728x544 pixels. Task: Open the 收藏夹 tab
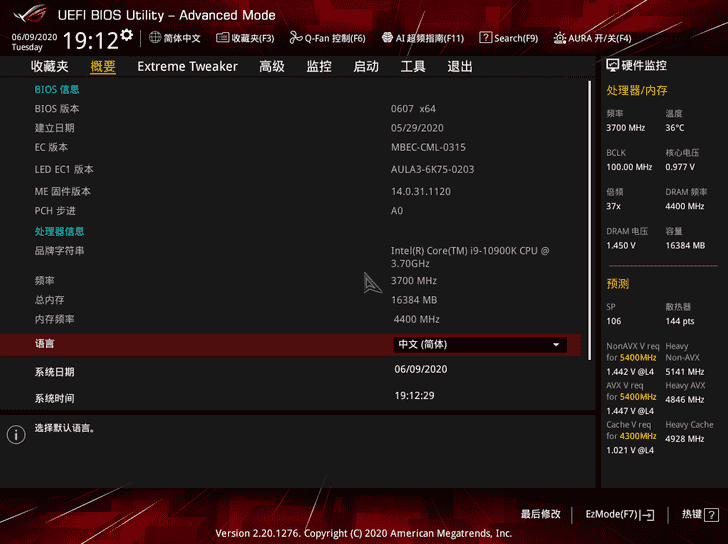50,66
